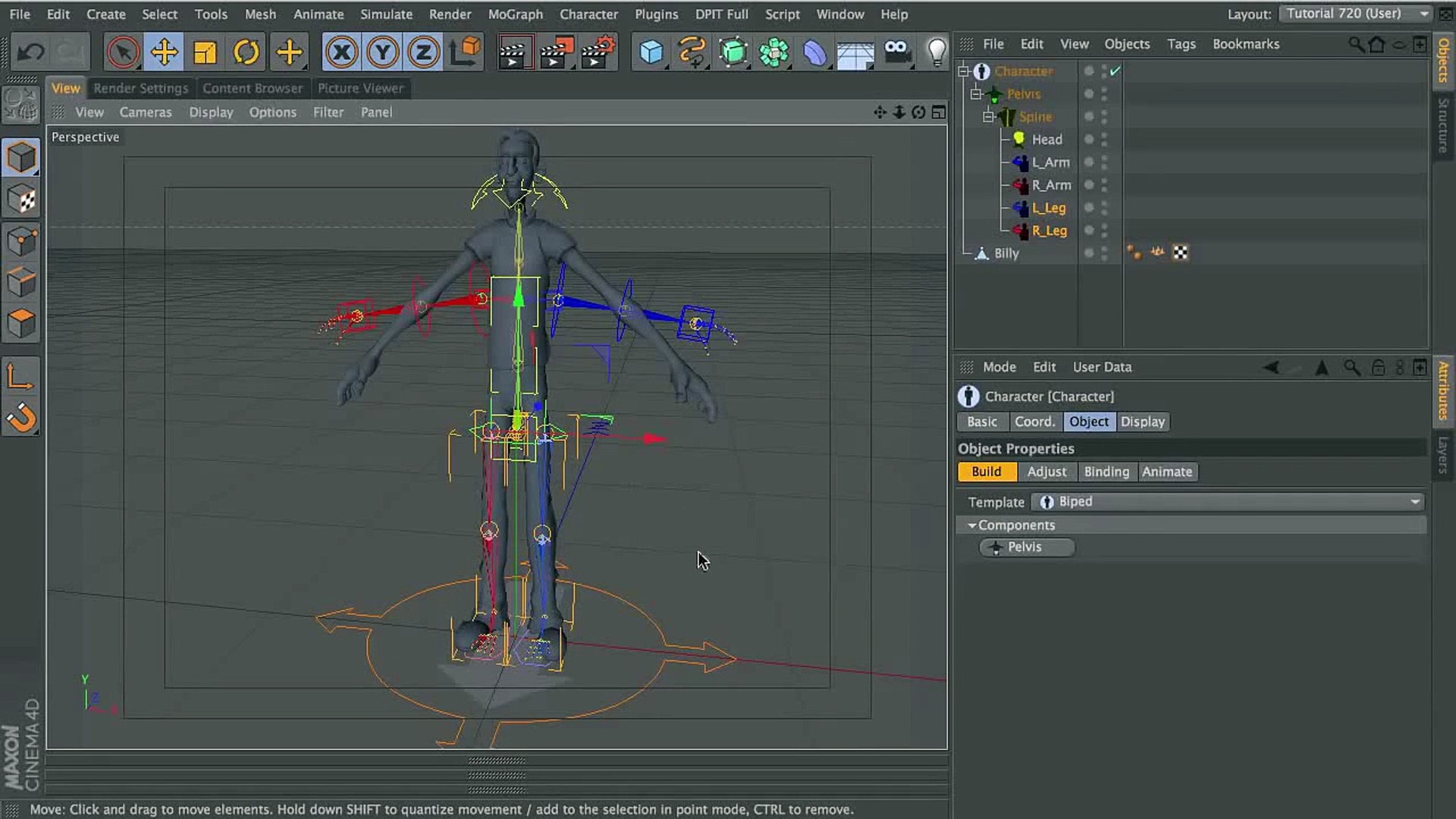Screen dimensions: 1456x819
Task: Select the Move tool in toolbar
Action: [x=164, y=52]
